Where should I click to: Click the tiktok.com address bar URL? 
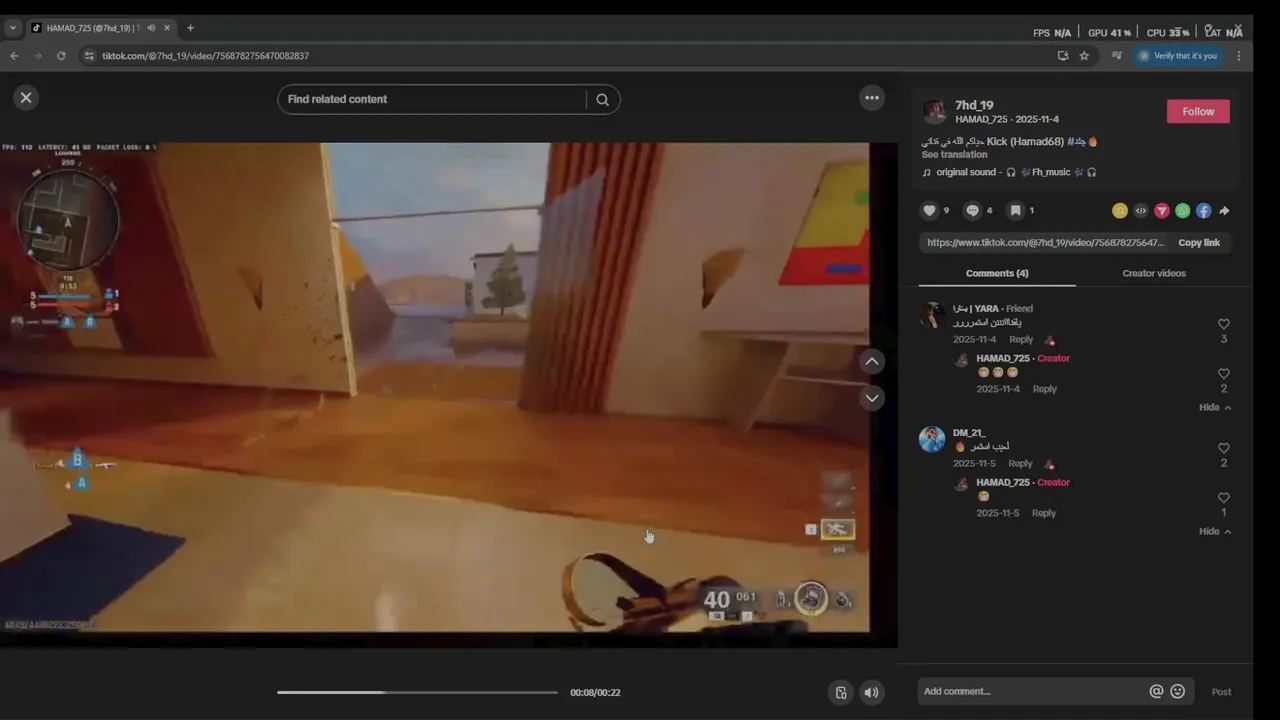coord(205,56)
